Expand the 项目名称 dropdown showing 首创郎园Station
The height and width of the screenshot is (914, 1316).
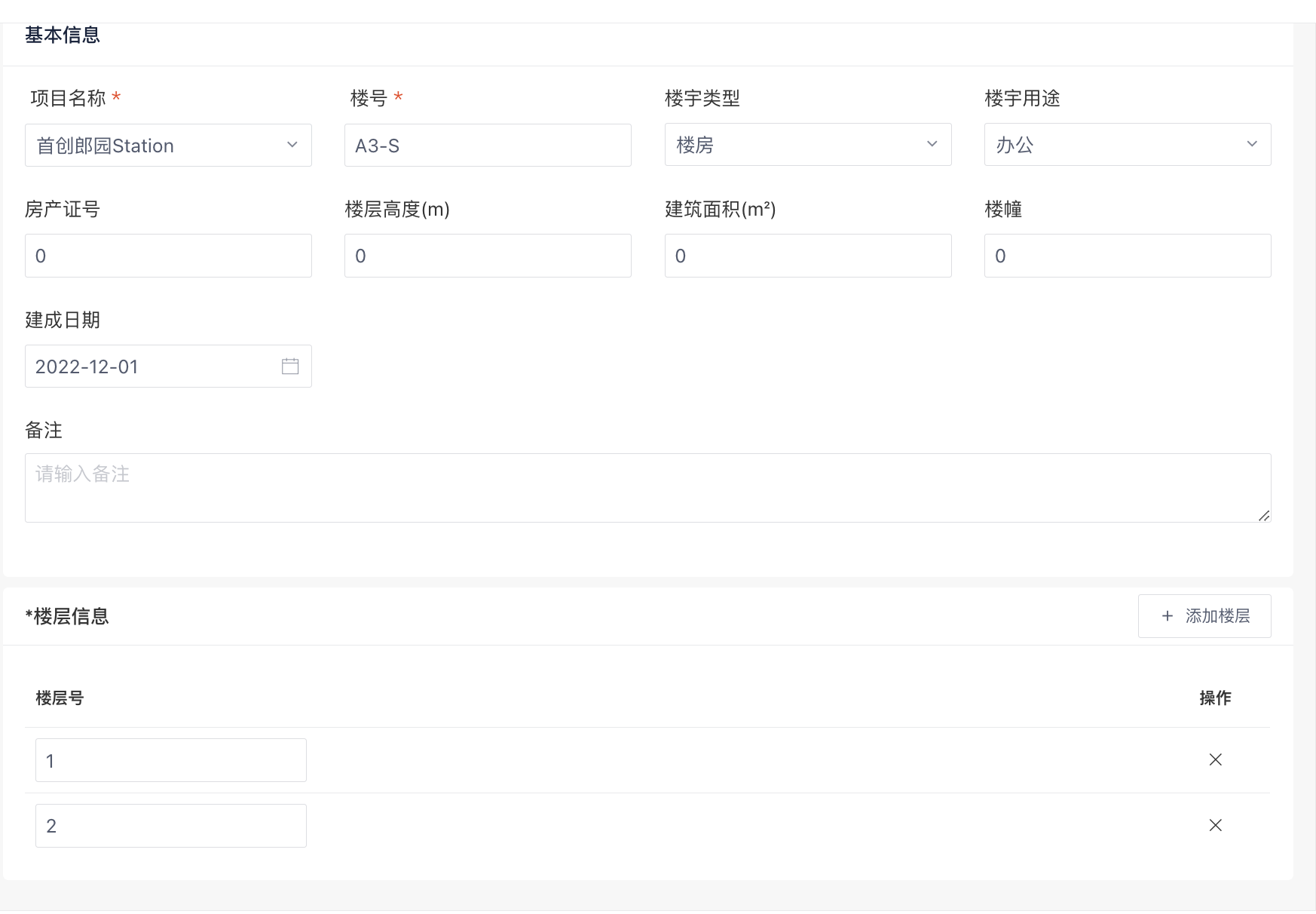tap(167, 146)
